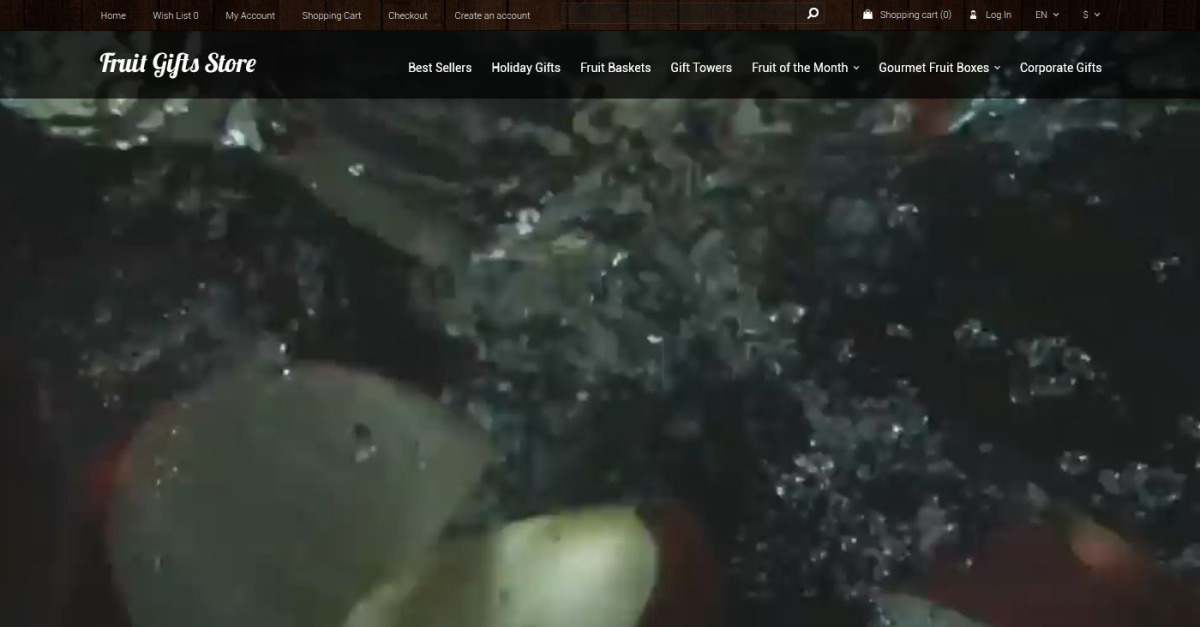Open Wish List 0 link
Viewport: 1200px width, 627px height.
(176, 15)
